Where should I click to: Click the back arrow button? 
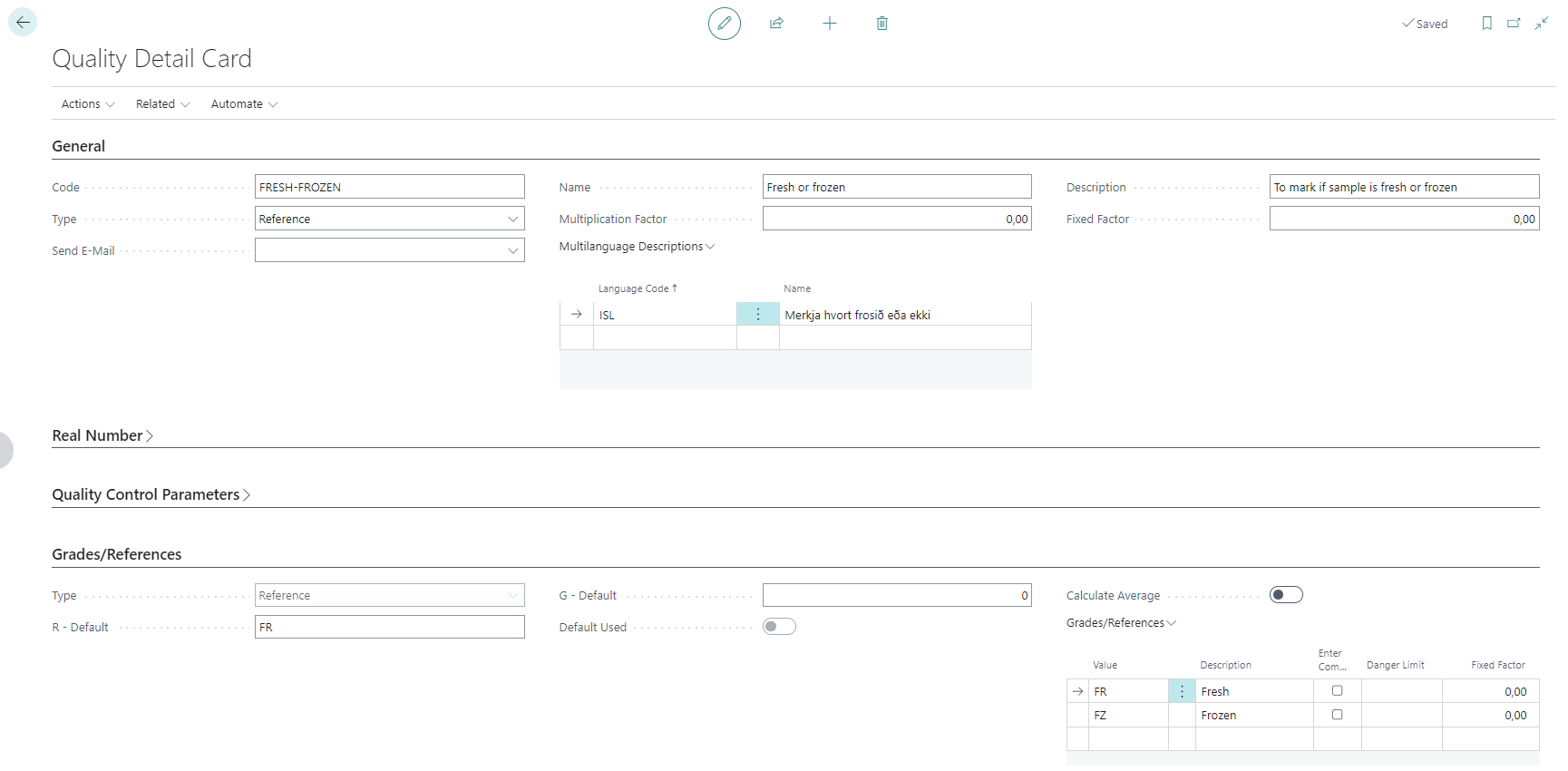(23, 23)
